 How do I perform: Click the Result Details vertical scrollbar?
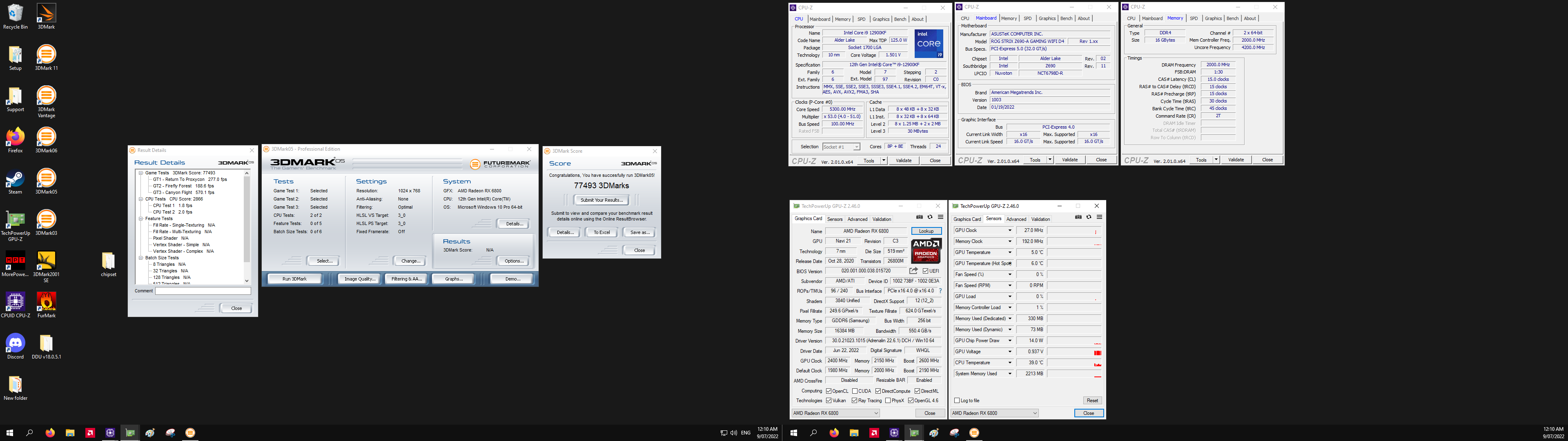pyautogui.click(x=247, y=227)
